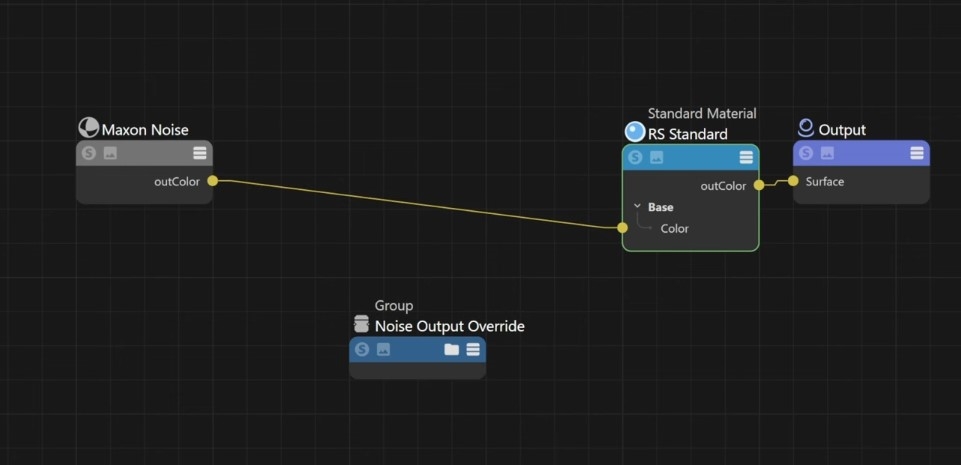
Task: Open the Output node hamburger menu
Action: click(917, 153)
